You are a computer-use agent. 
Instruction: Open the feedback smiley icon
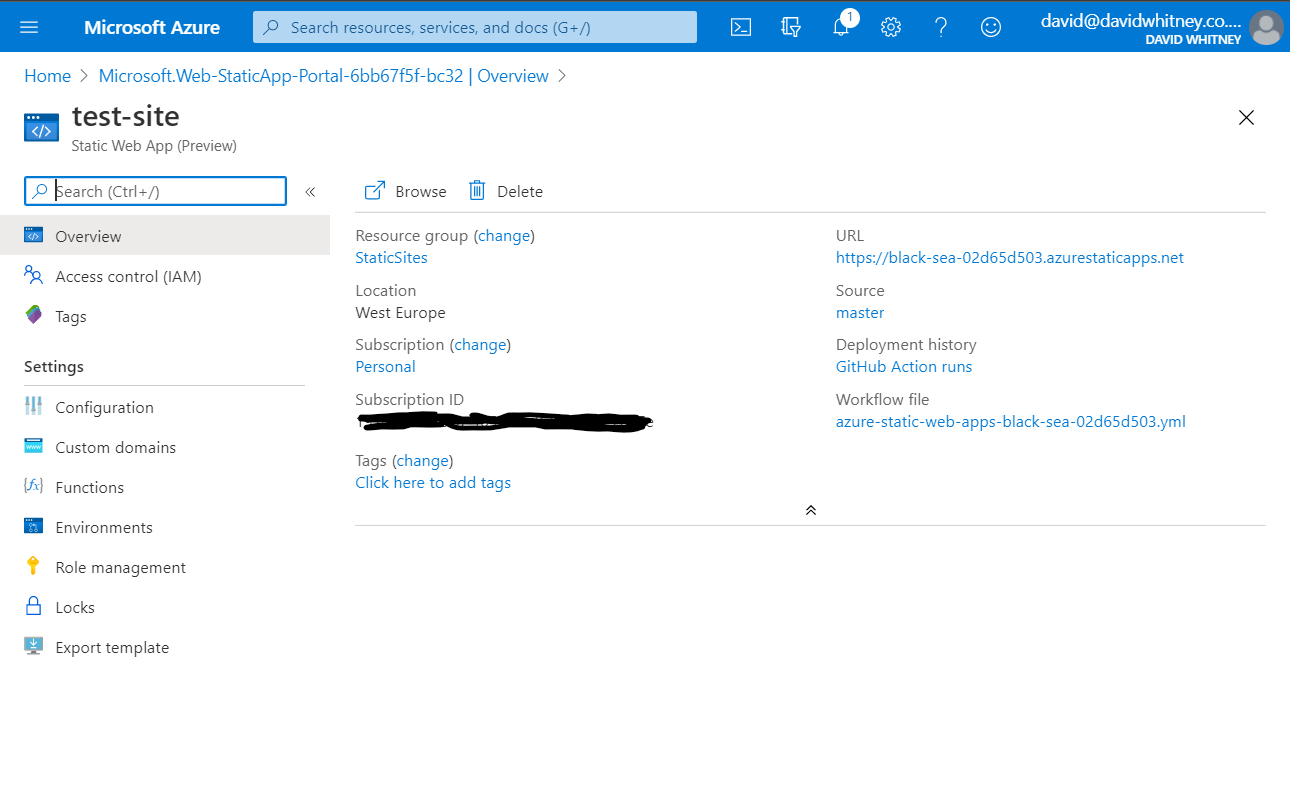click(991, 27)
